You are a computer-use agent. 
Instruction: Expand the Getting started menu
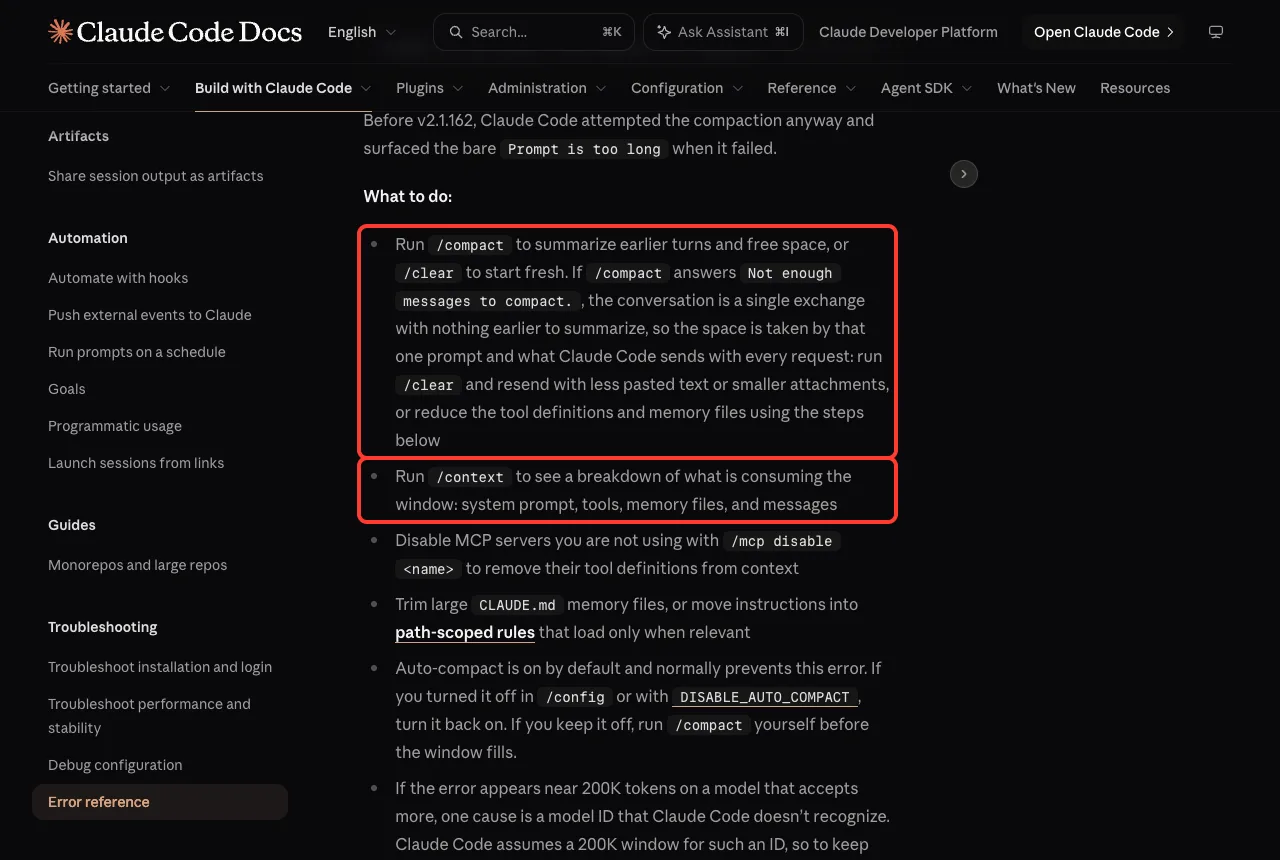109,88
